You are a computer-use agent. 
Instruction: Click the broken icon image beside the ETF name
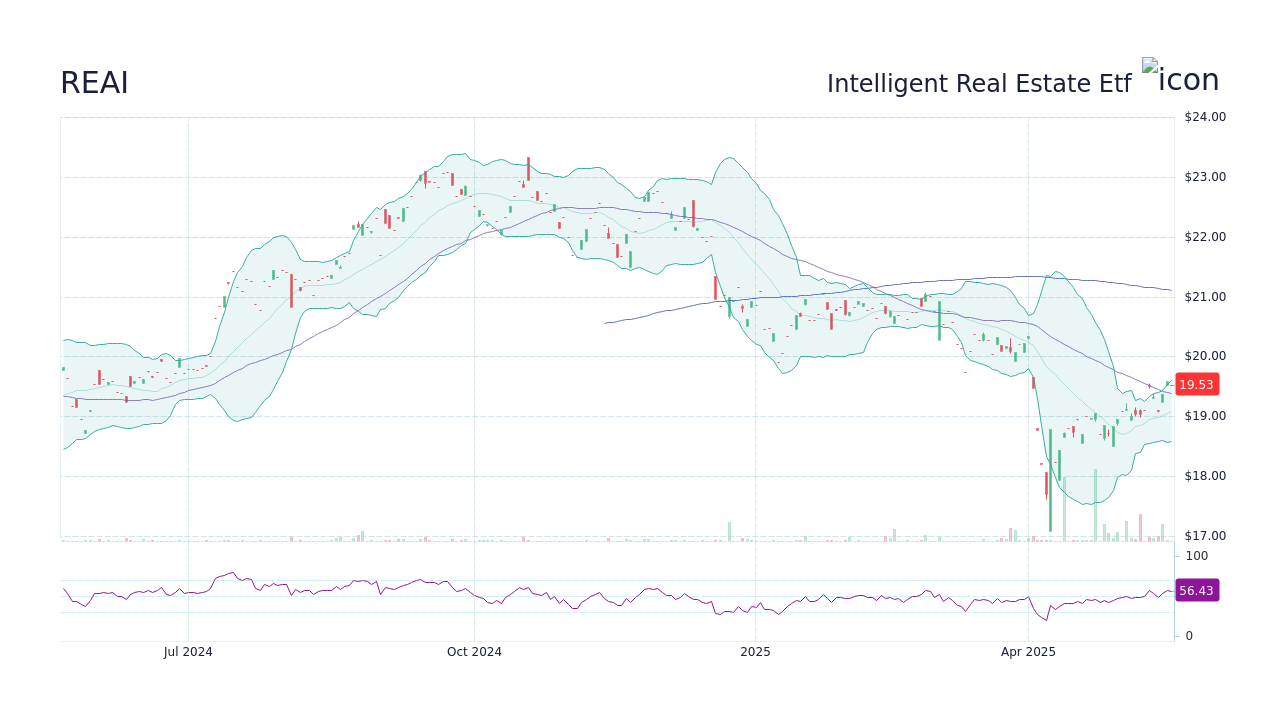[1181, 77]
